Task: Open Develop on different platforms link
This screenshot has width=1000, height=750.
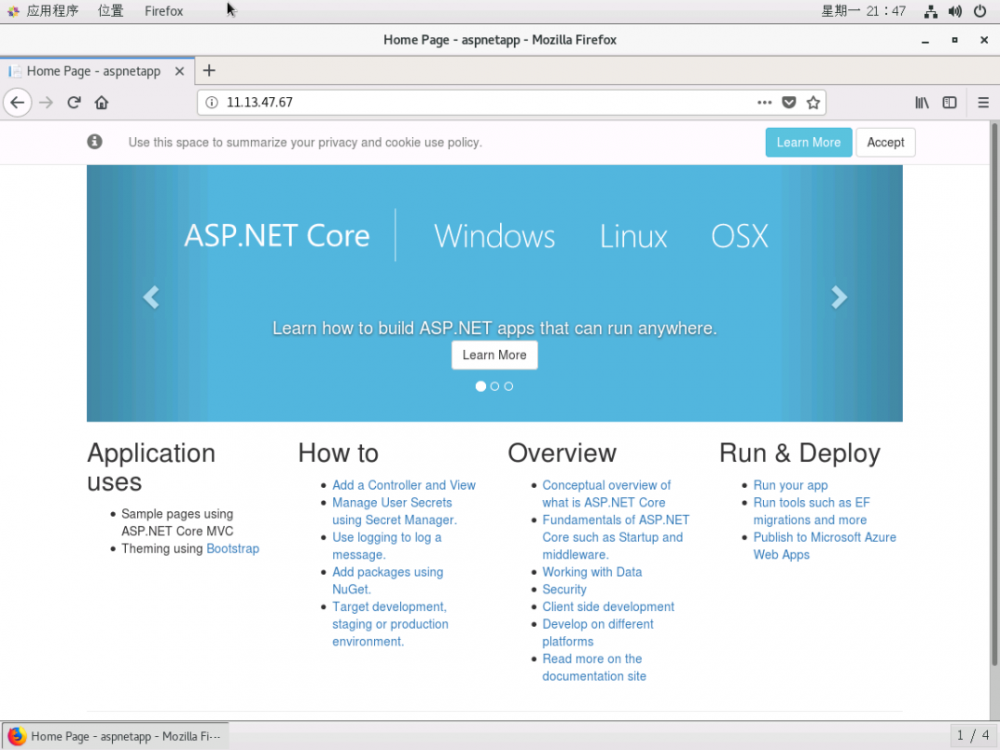Action: coord(598,633)
